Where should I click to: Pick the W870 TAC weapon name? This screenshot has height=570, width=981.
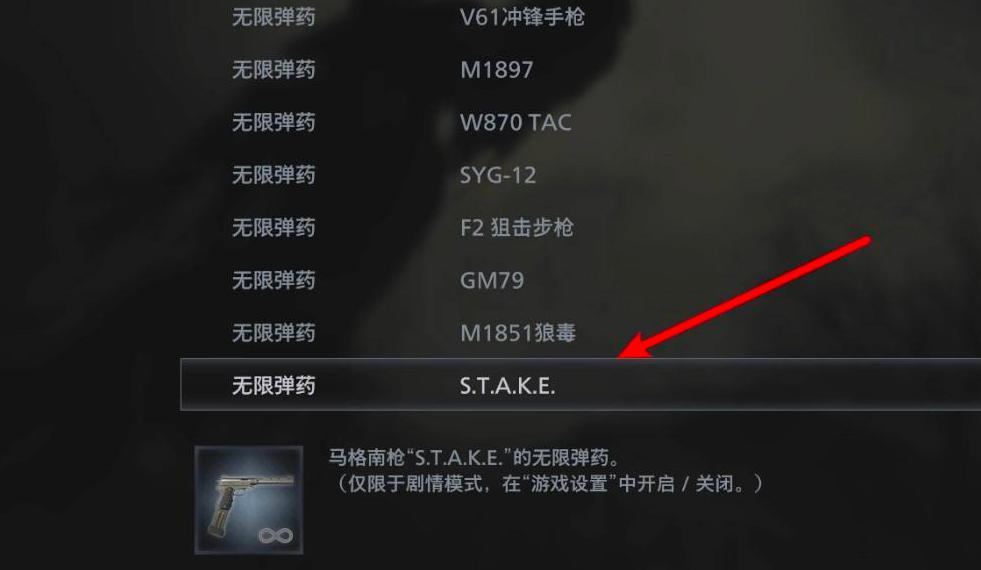point(516,122)
